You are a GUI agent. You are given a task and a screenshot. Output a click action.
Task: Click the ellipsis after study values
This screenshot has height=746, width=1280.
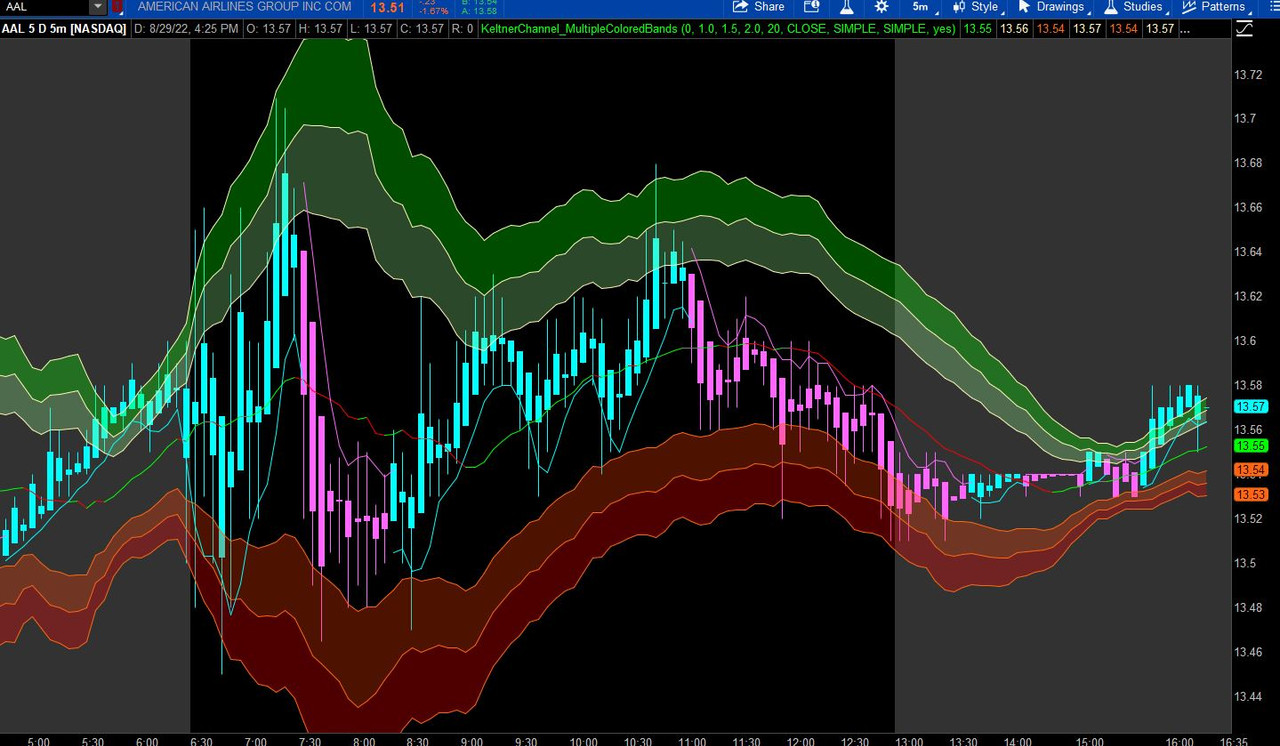pyautogui.click(x=1185, y=29)
